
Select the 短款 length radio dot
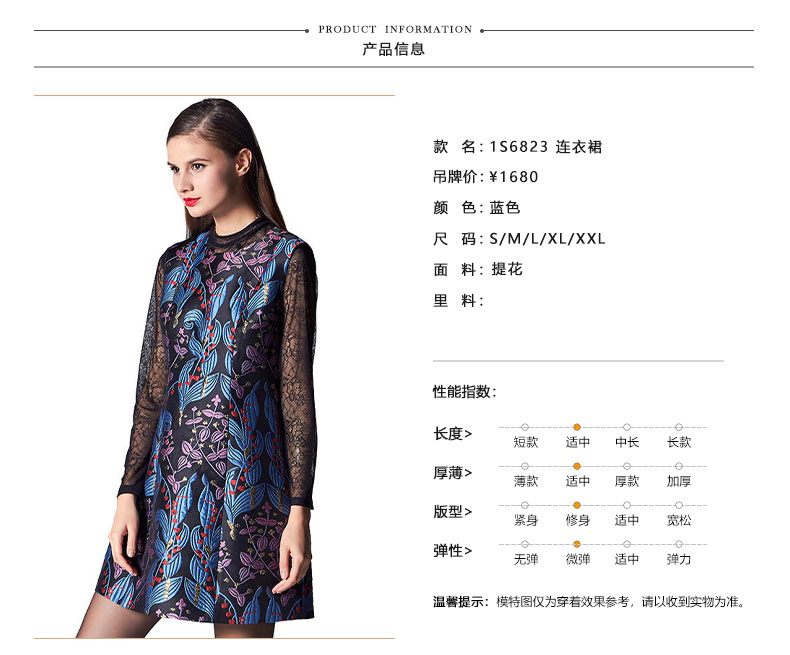click(x=525, y=427)
